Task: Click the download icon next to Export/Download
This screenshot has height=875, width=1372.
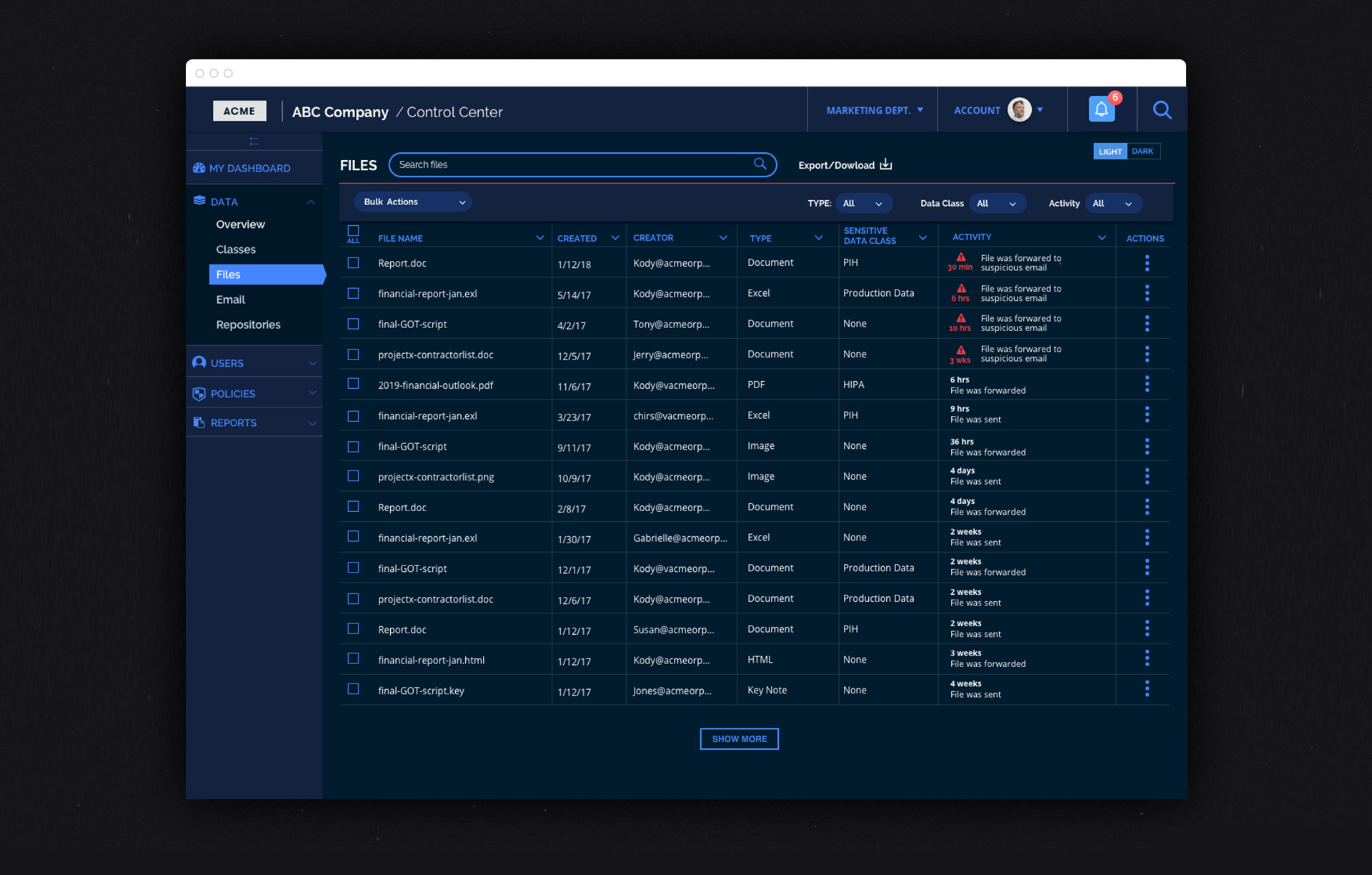Action: click(886, 164)
